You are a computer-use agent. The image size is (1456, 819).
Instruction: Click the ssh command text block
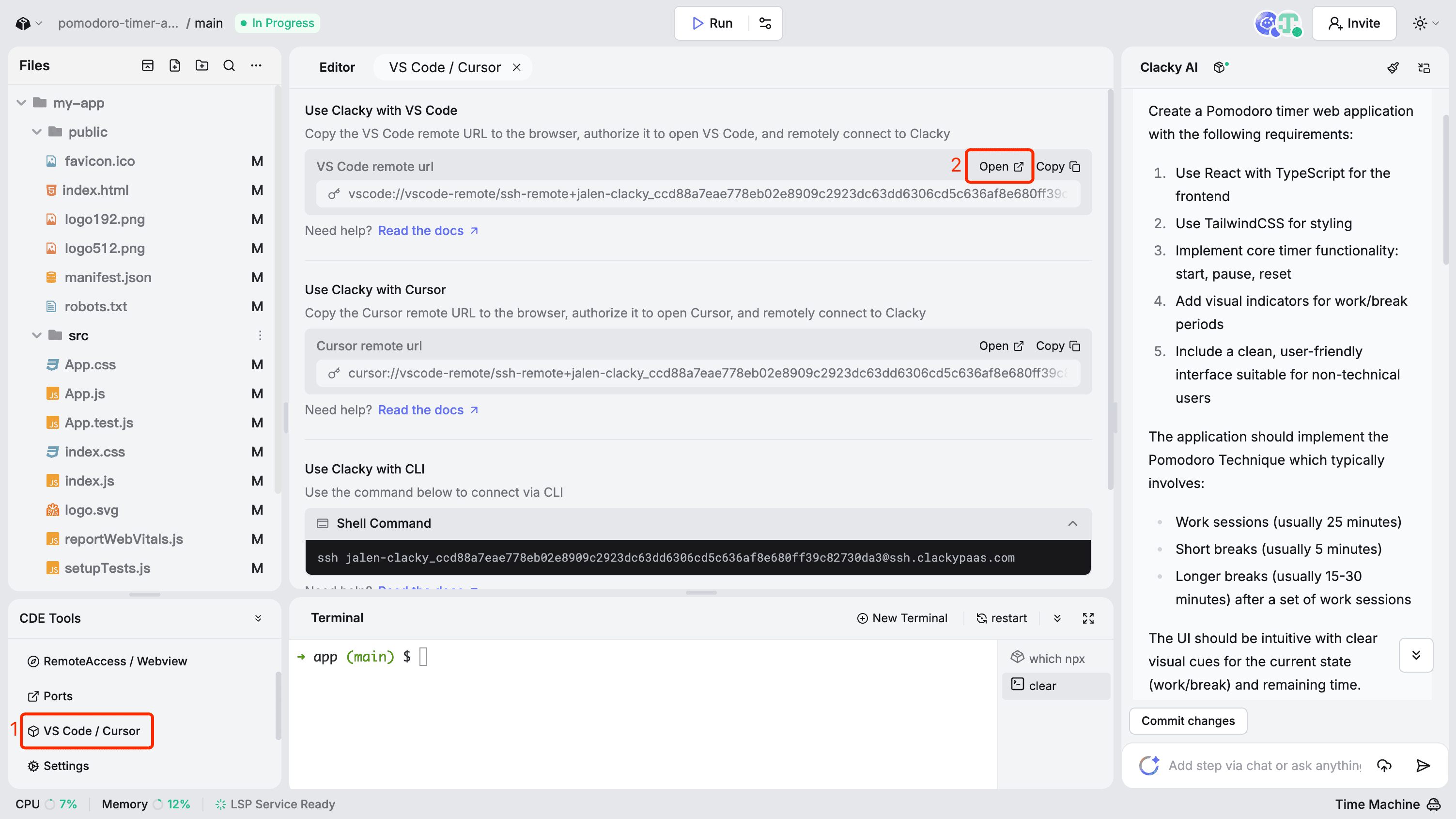pyautogui.click(x=698, y=558)
